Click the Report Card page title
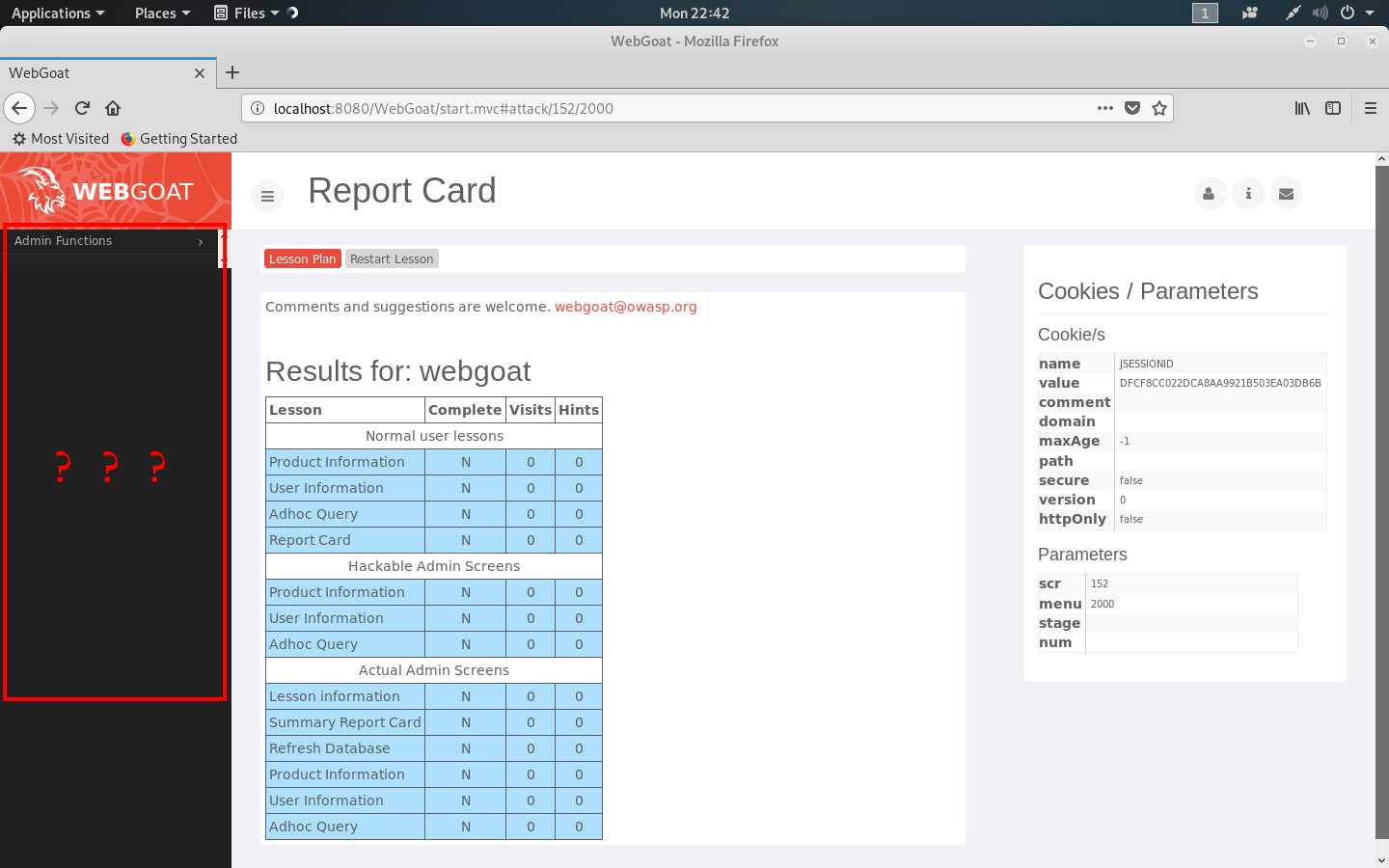1389x868 pixels. pos(402,191)
